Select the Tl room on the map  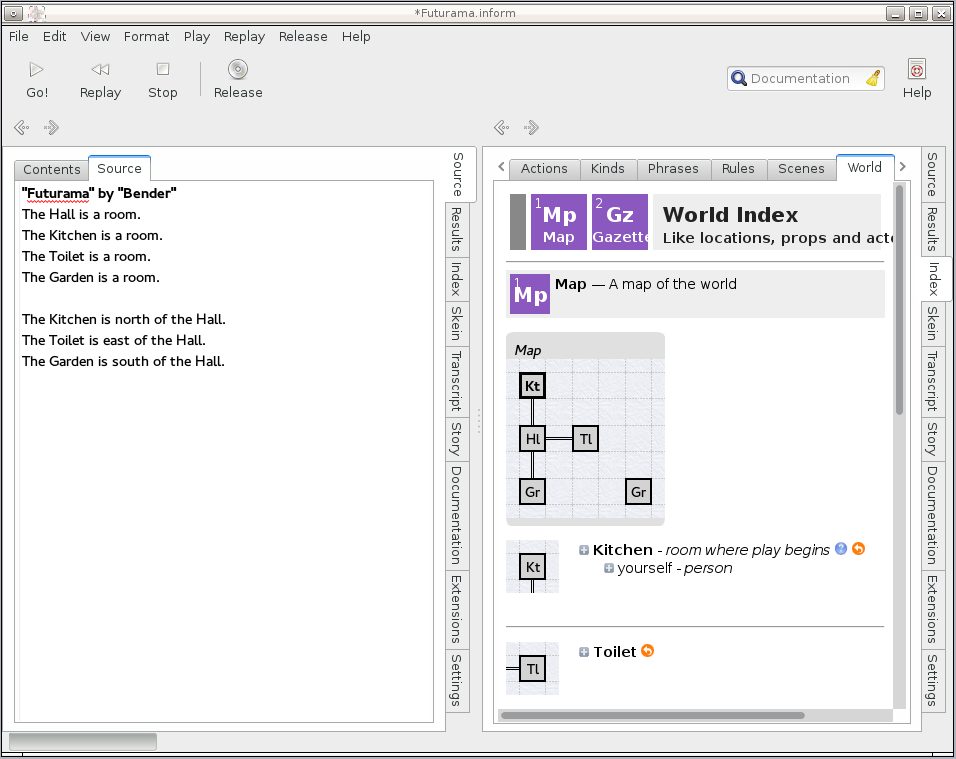click(x=585, y=439)
